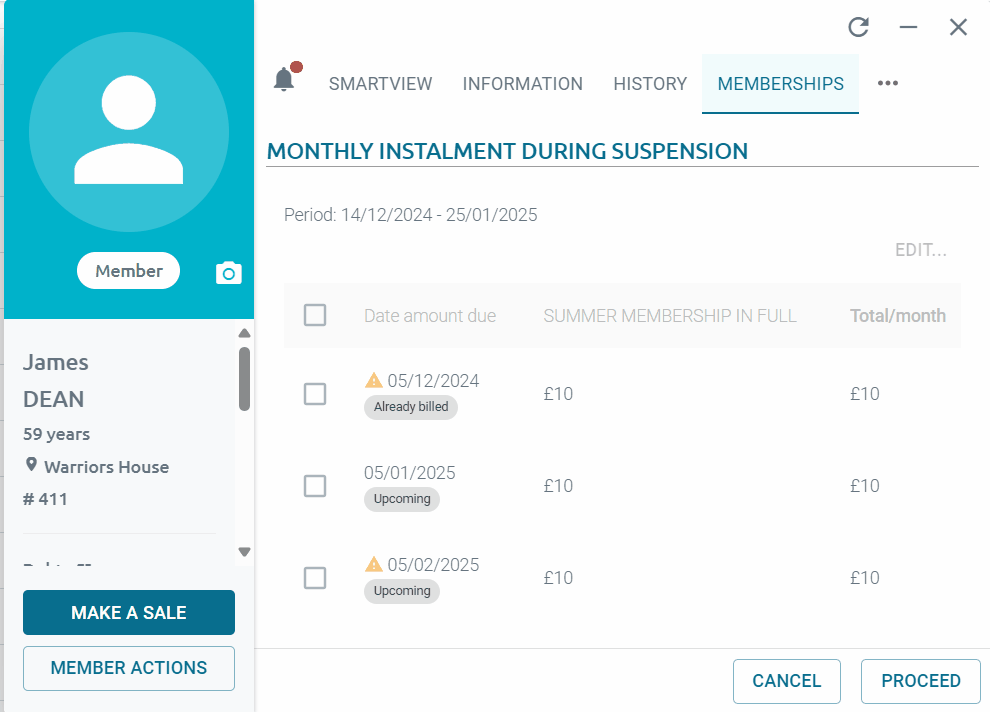Click the warning icon beside 05/02/2025
Screen dimensions: 990x712
tap(374, 564)
